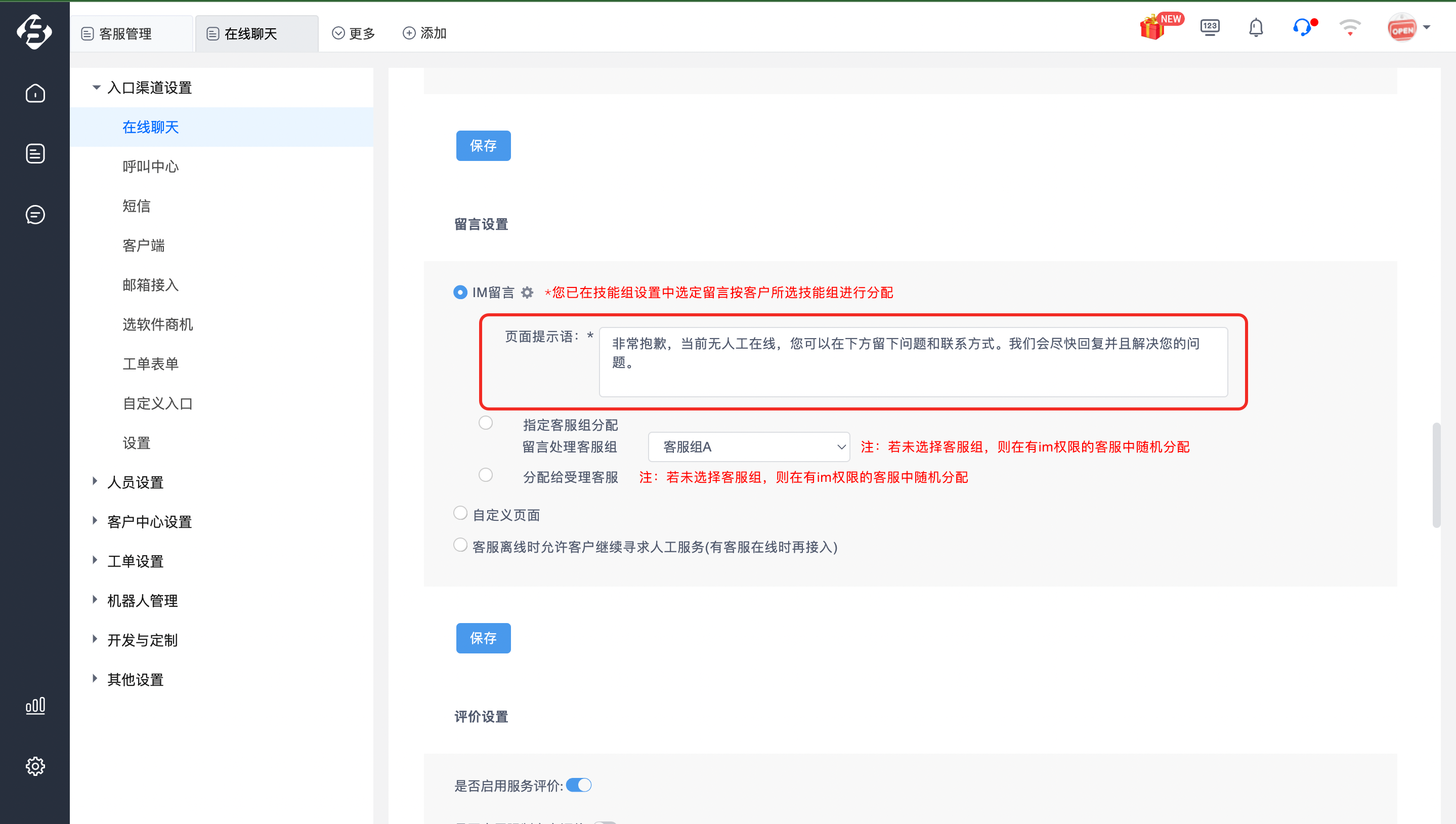Open the settings gear in left sidebar
Image resolution: width=1456 pixels, height=824 pixels.
[35, 766]
